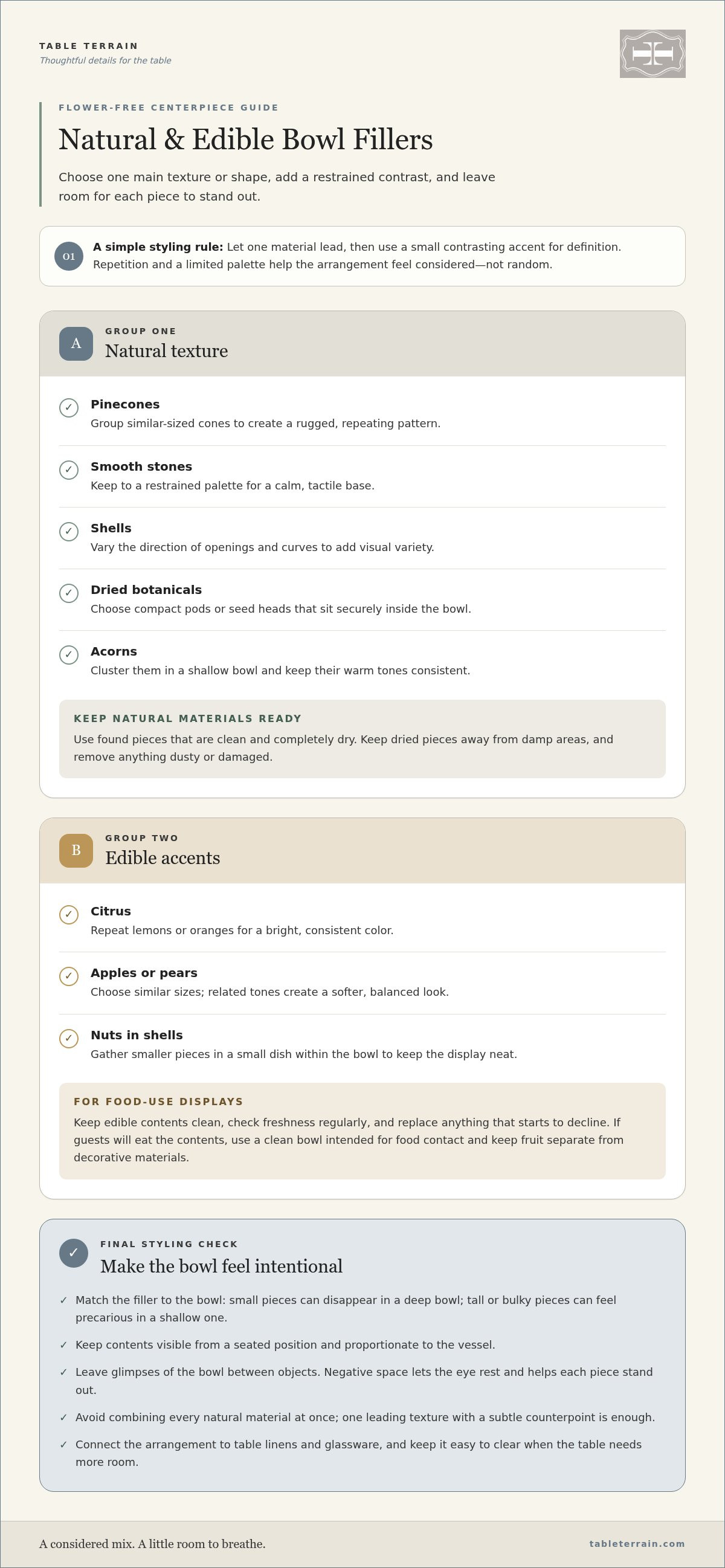Click the Final Styling Check round checkmark icon
This screenshot has width=725, height=1568.
point(74,1253)
